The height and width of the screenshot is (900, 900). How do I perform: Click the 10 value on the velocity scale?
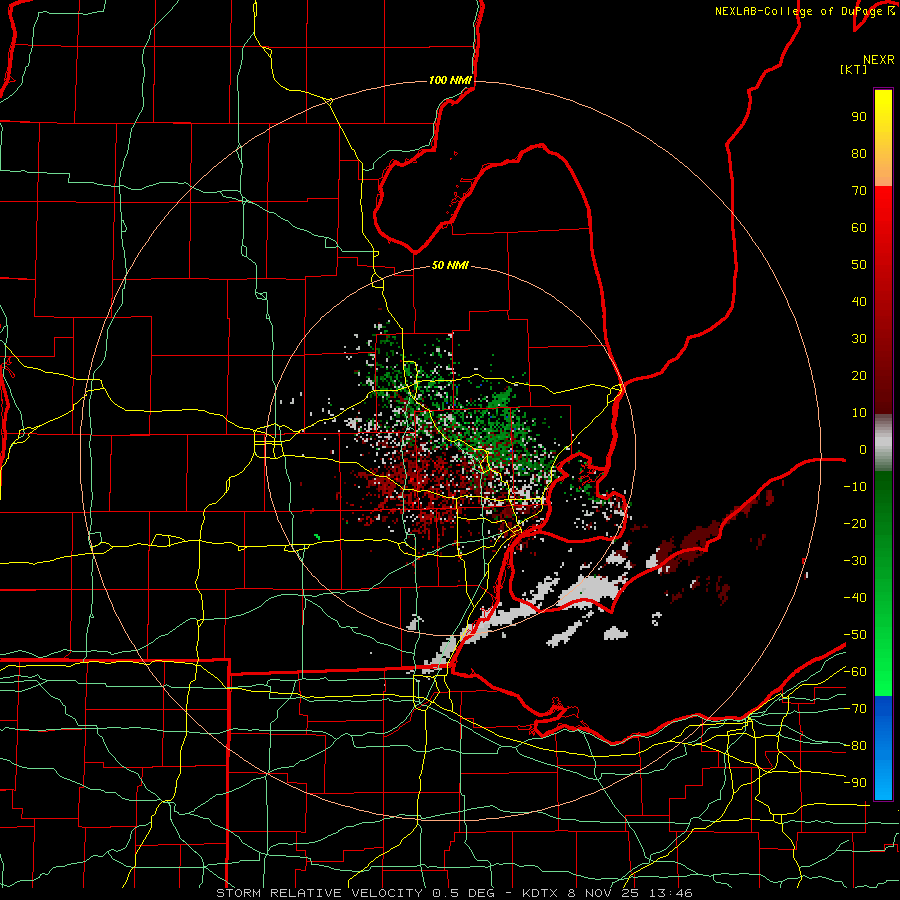tap(859, 413)
